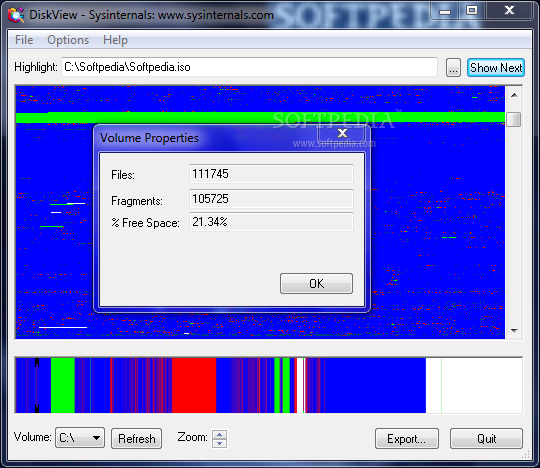Open the Help menu
Screen dimensions: 540x468
[x=115, y=40]
